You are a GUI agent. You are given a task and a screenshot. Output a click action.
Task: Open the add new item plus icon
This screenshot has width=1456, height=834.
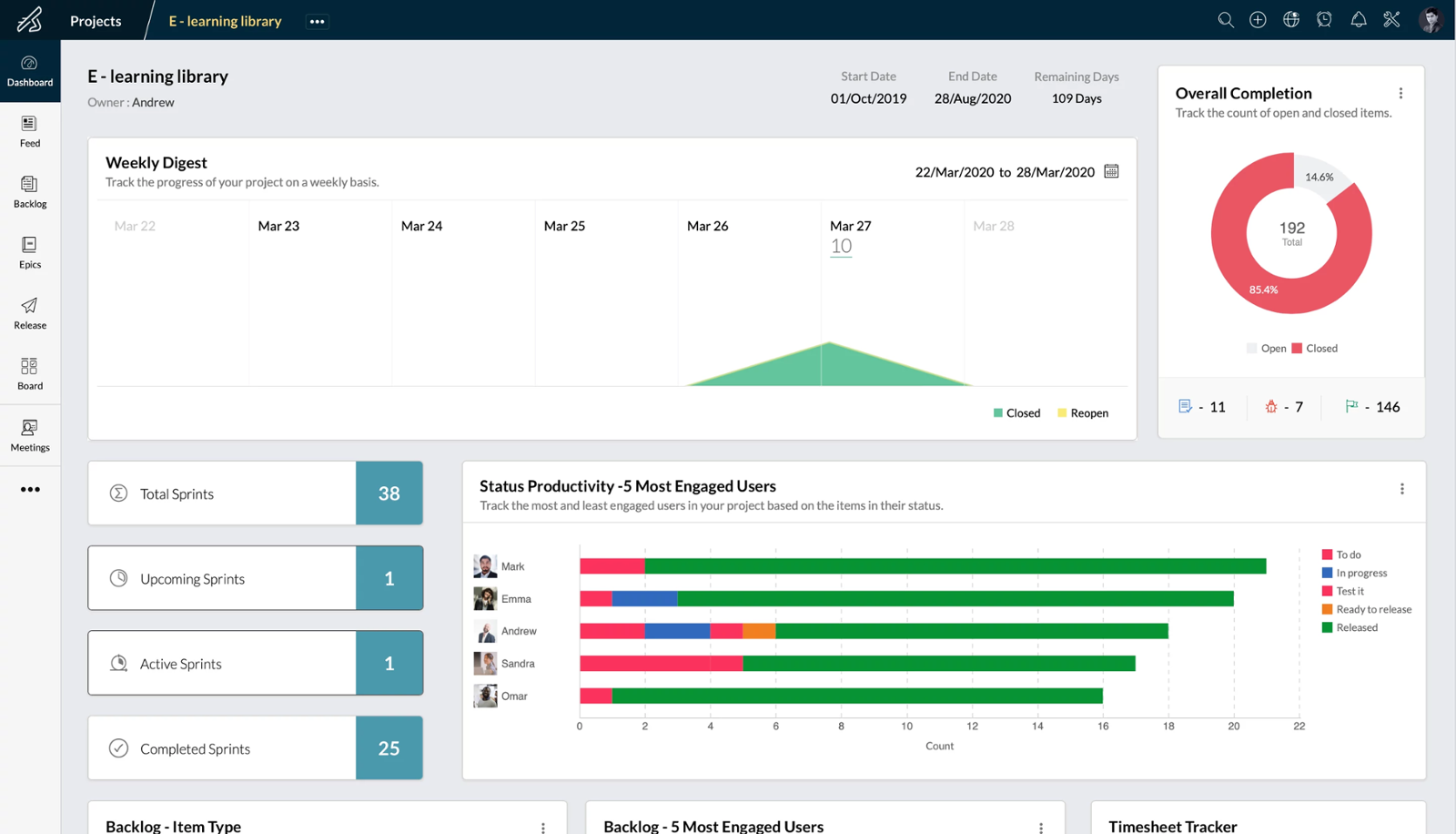[1258, 19]
